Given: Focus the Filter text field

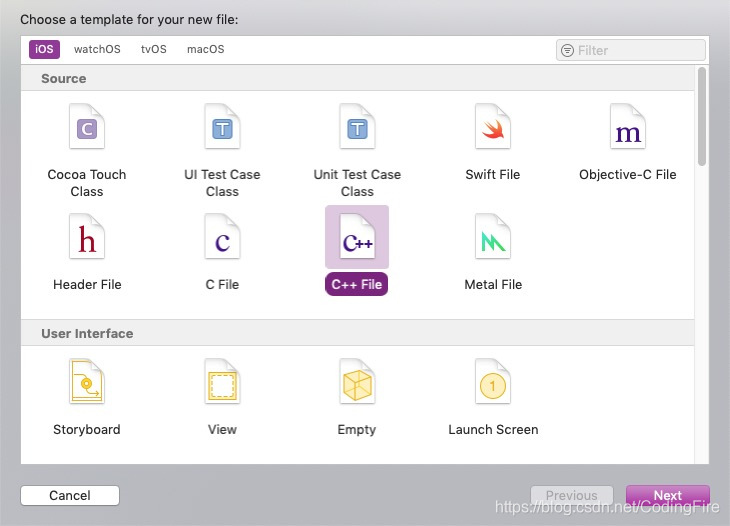Looking at the screenshot, I should pos(631,50).
